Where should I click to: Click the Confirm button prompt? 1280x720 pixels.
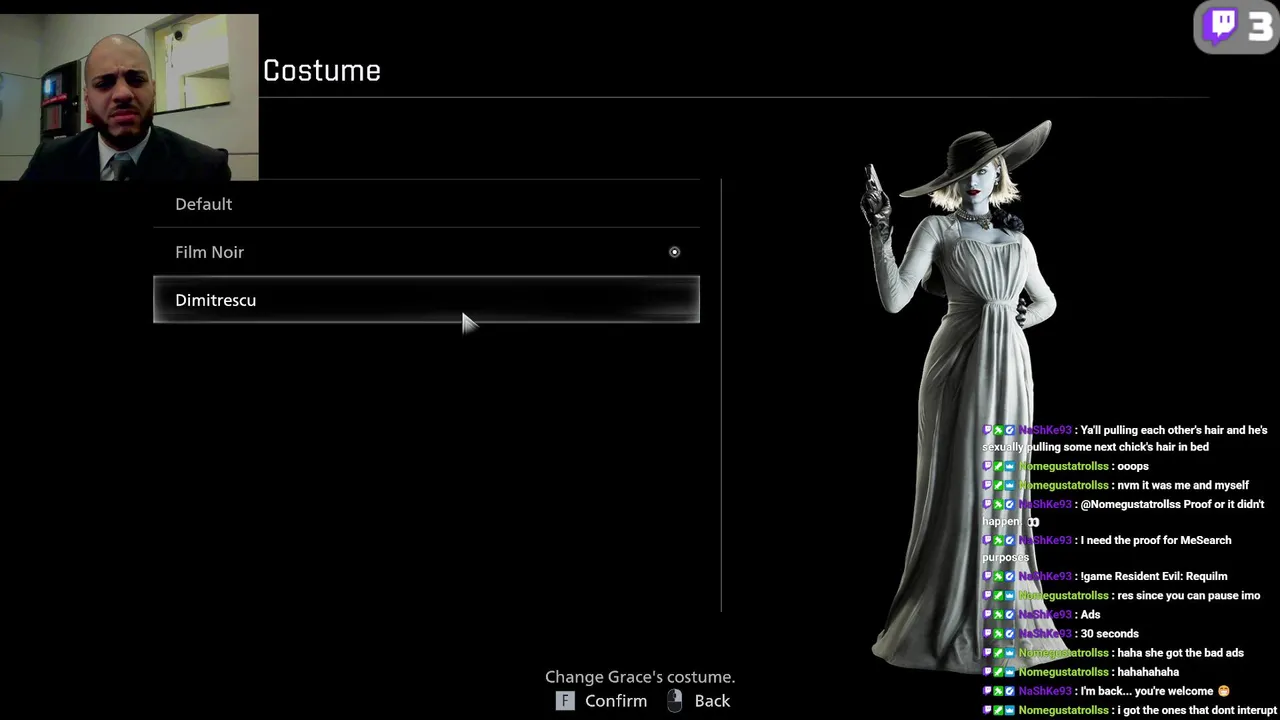click(x=616, y=701)
